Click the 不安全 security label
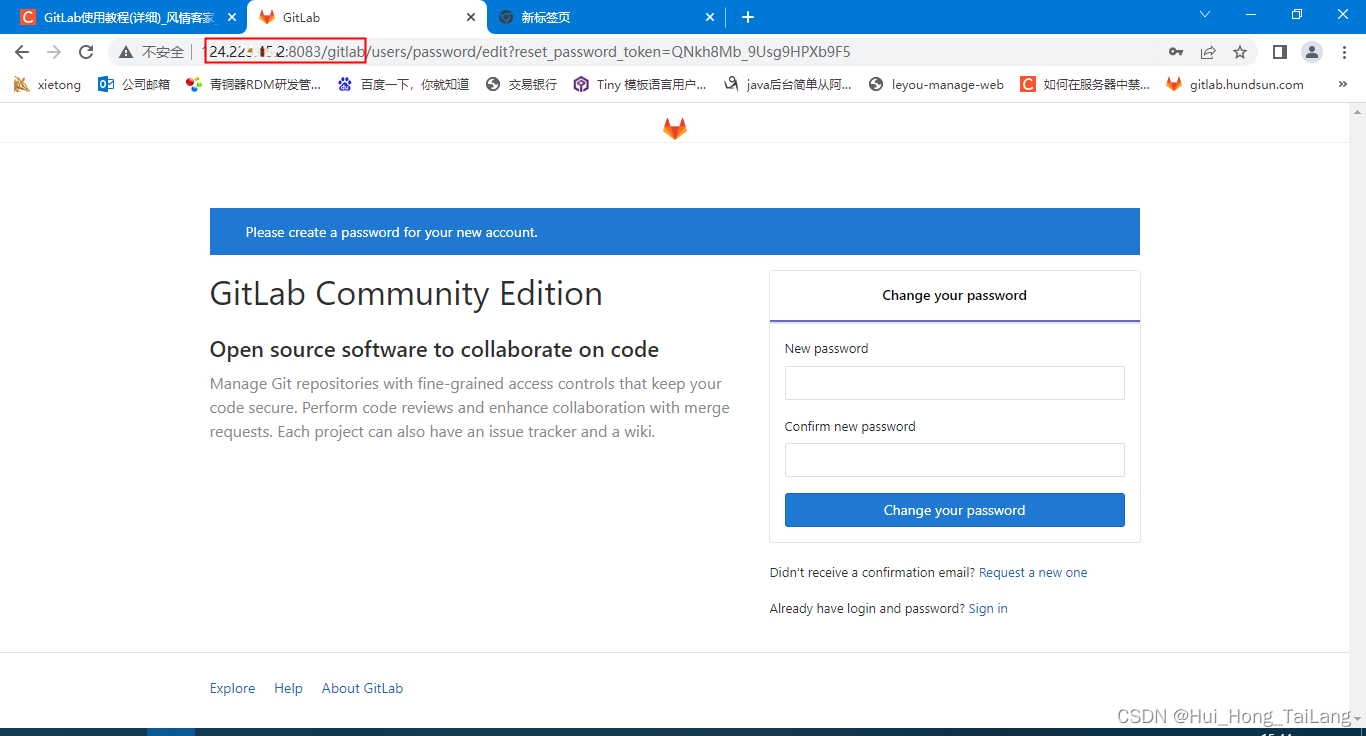Viewport: 1366px width, 736px height. (x=163, y=52)
